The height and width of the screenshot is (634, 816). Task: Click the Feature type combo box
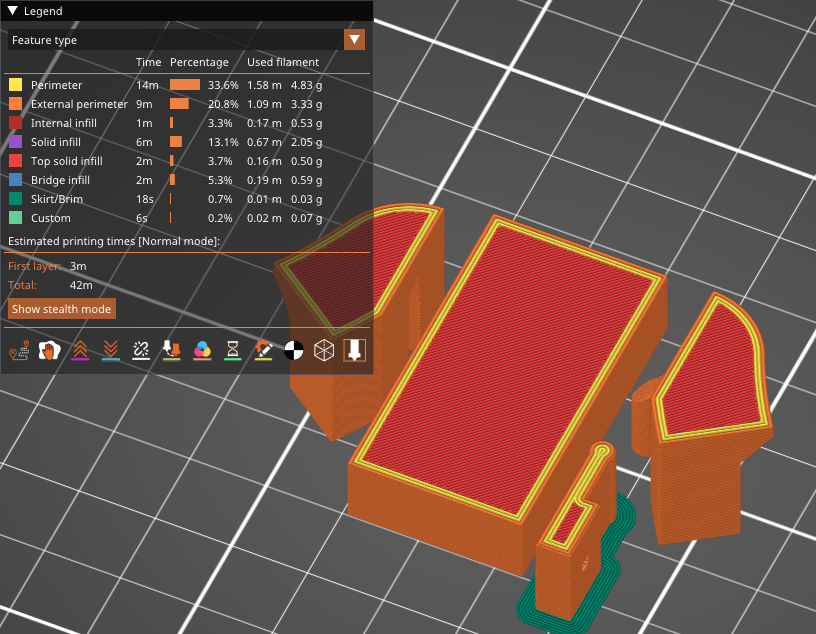pos(175,40)
